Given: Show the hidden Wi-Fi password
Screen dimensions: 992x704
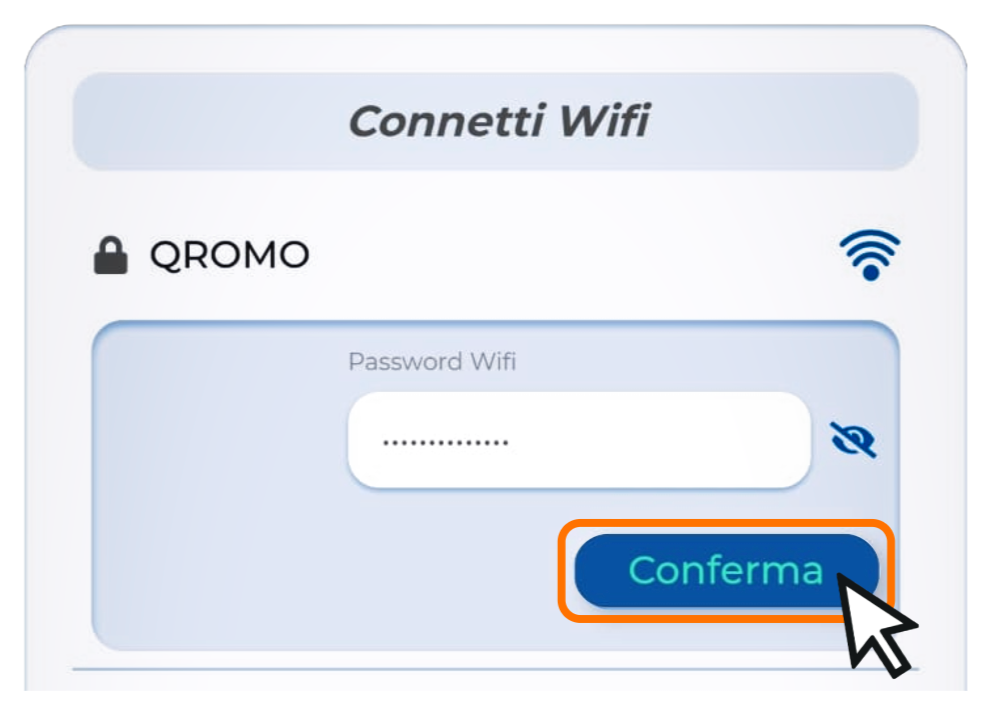Looking at the screenshot, I should 853,439.
